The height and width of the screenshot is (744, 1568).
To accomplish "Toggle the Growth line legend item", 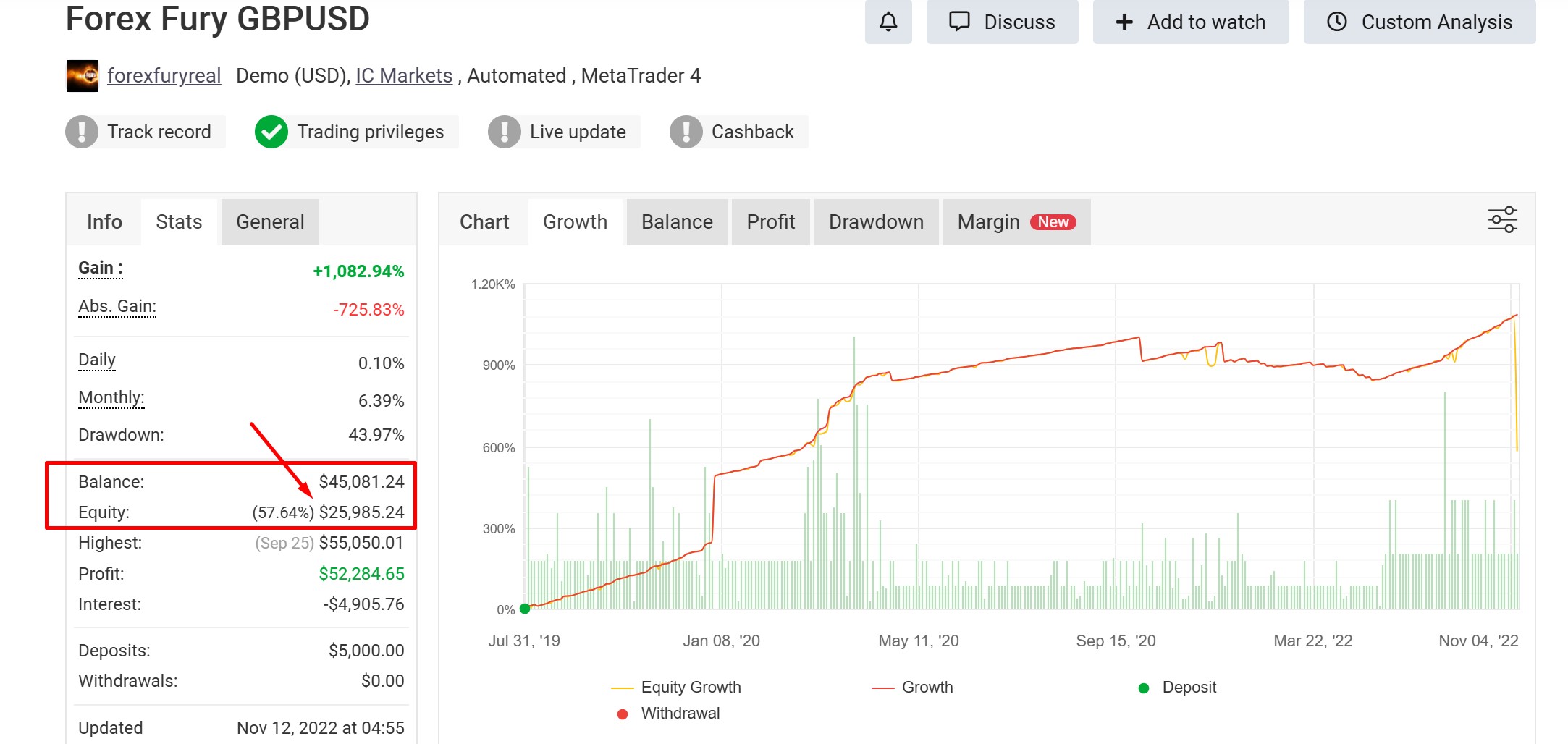I will pos(914,687).
